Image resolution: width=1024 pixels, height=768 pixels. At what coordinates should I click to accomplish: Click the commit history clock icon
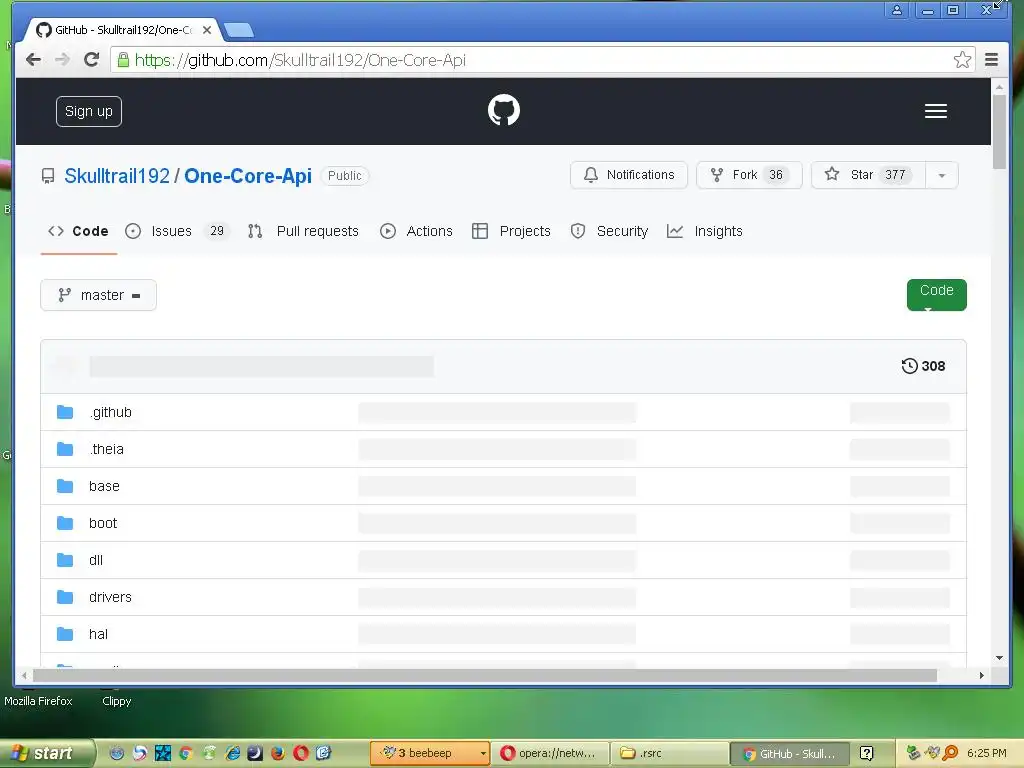coord(909,366)
